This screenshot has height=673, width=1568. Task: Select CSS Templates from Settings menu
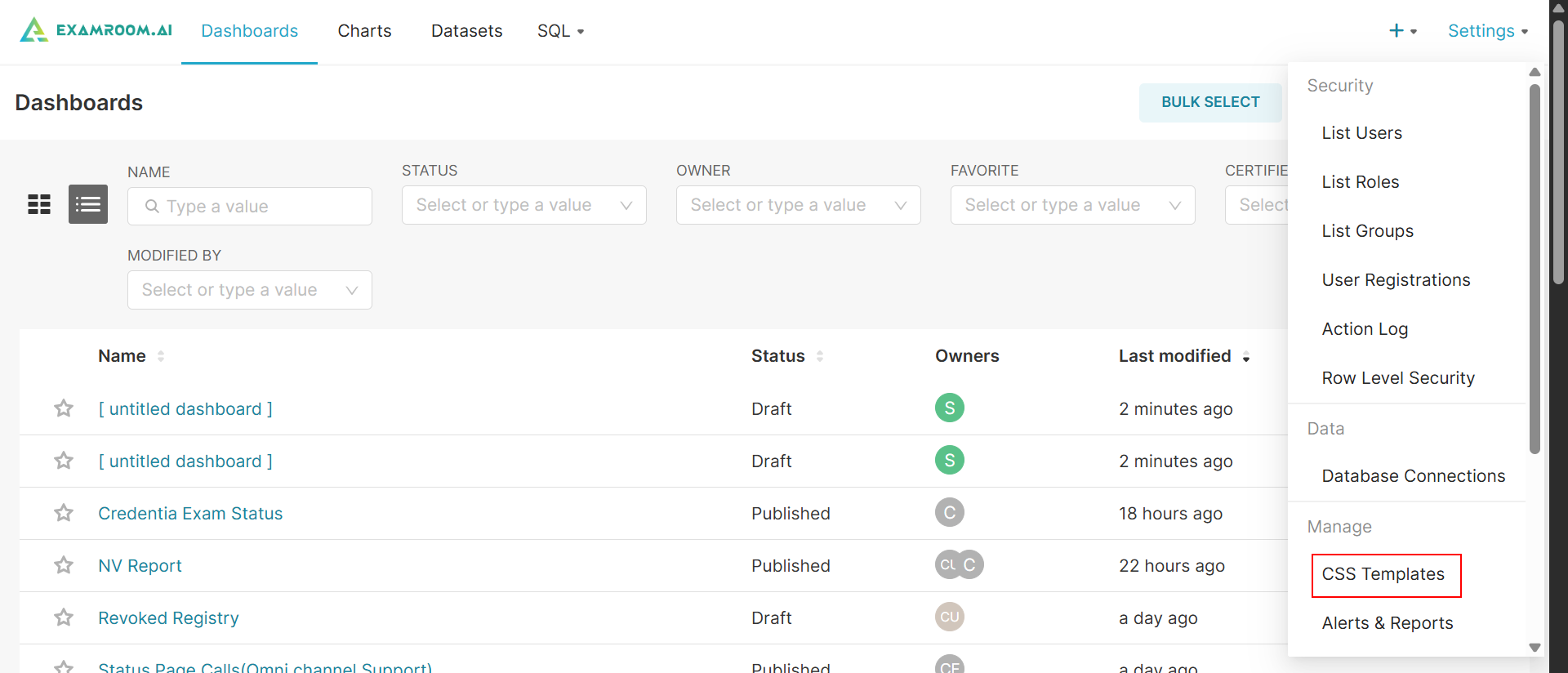[x=1383, y=574]
